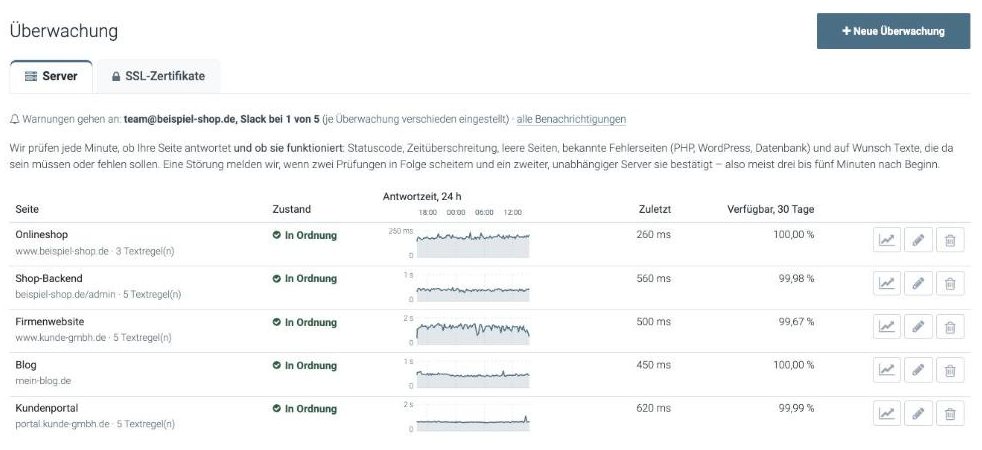Delete the Shop-Backend monitor
The width and height of the screenshot is (982, 450).
click(950, 284)
